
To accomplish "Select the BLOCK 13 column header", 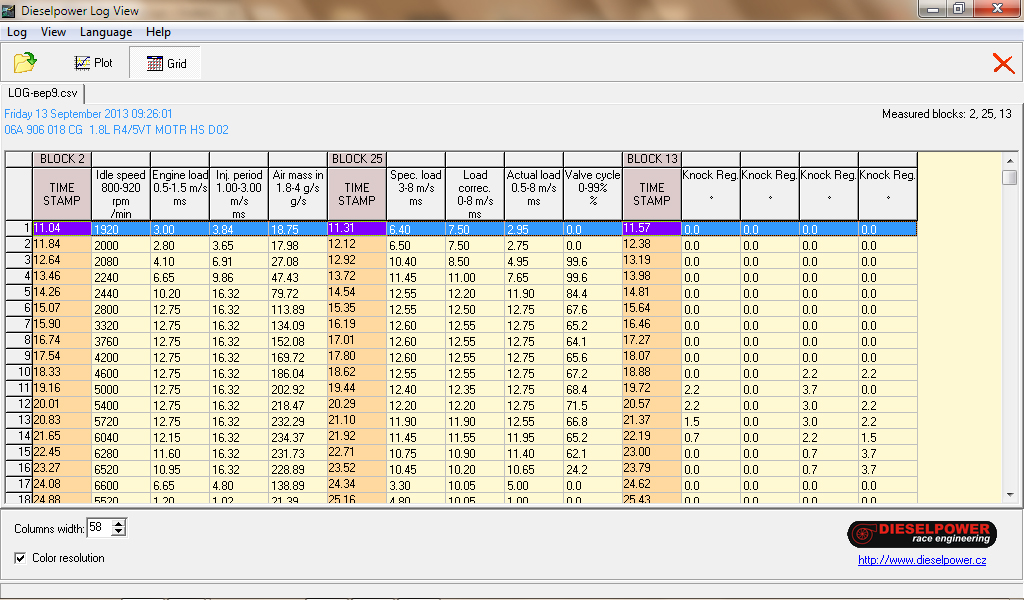I will (x=651, y=159).
